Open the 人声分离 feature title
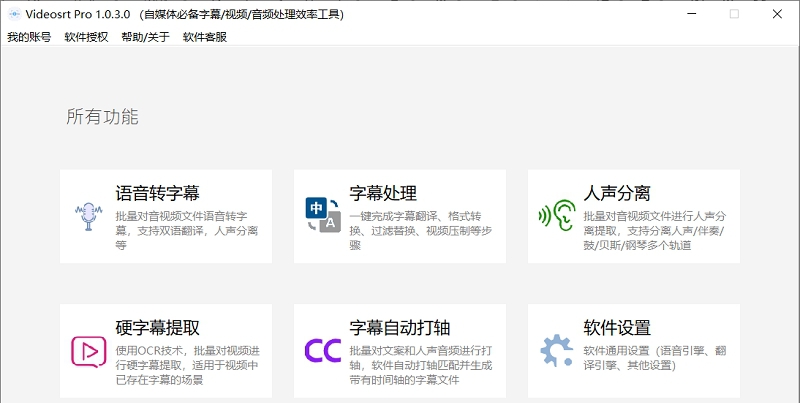This screenshot has width=800, height=403. click(617, 193)
